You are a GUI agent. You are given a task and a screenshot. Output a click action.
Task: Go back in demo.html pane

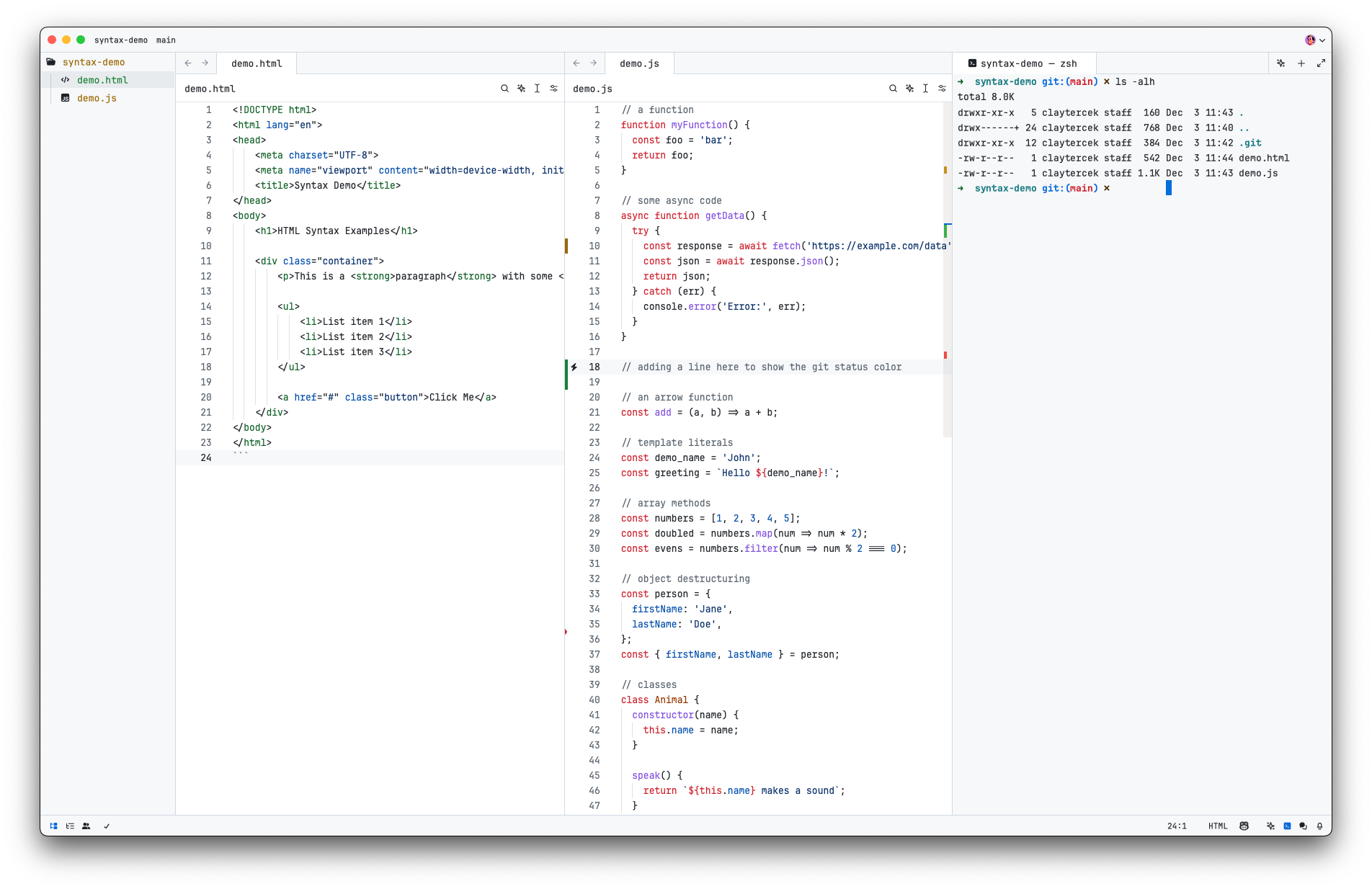(188, 63)
